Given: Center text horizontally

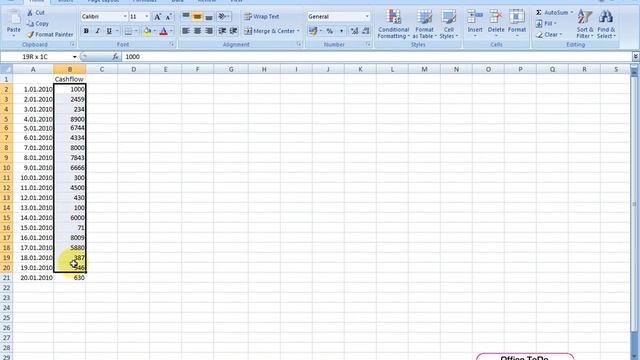Looking at the screenshot, I should pos(197,31).
